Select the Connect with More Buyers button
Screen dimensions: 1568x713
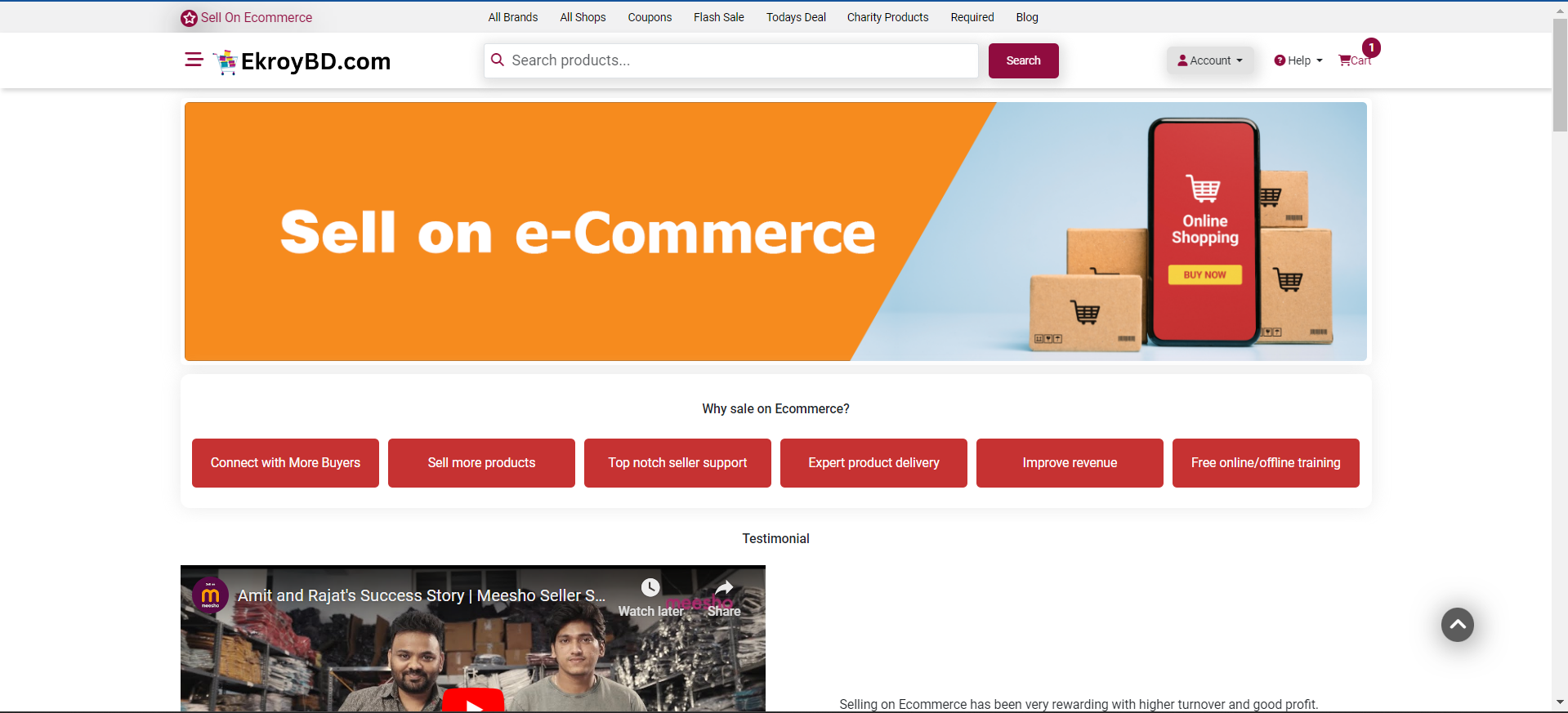click(x=285, y=463)
